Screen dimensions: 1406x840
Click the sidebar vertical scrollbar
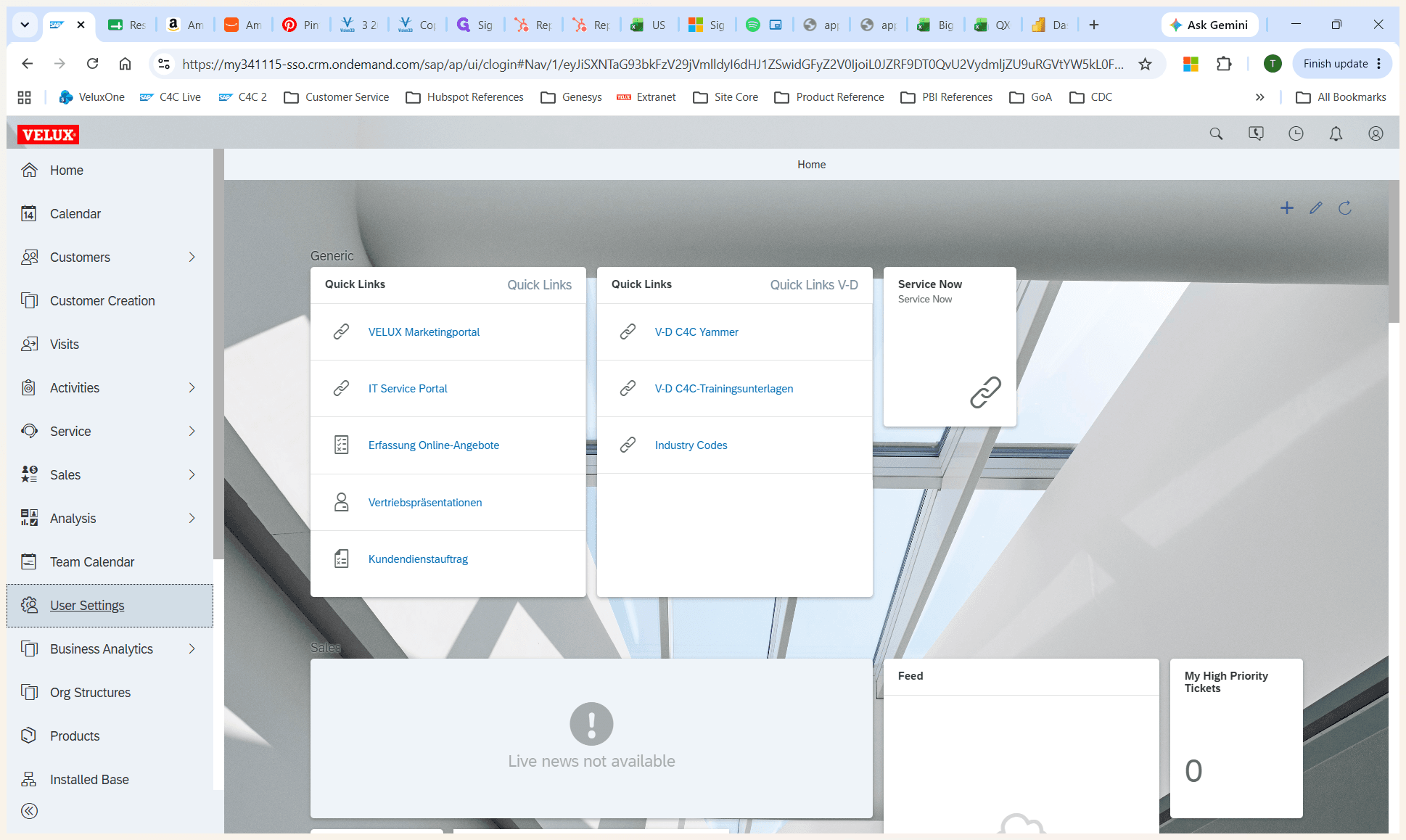pyautogui.click(x=218, y=355)
